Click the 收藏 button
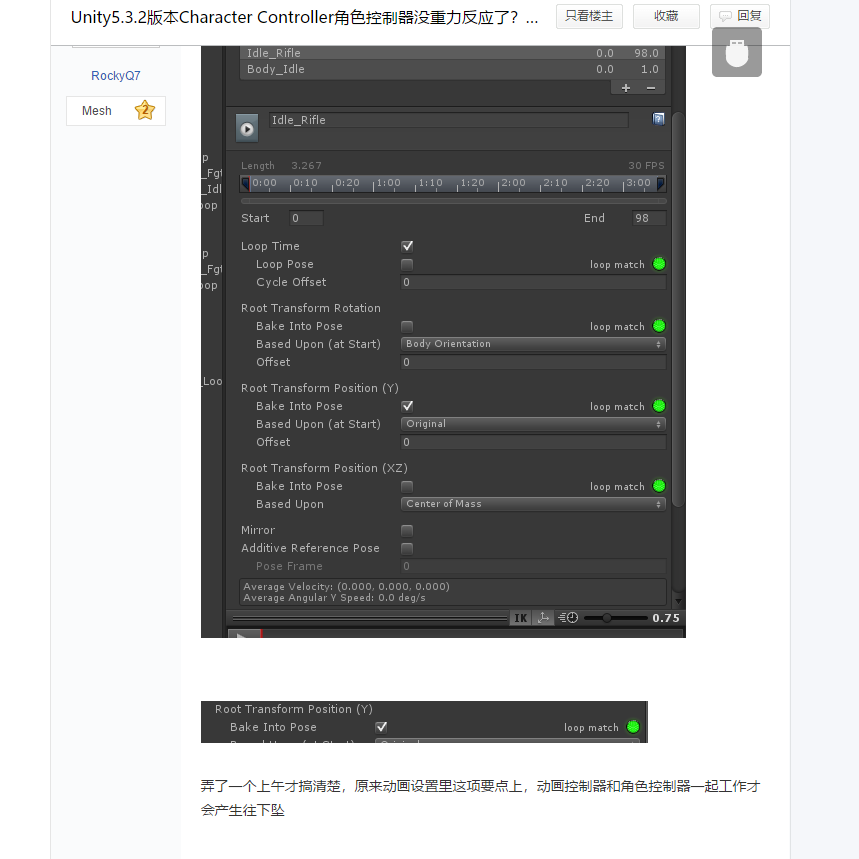Image resolution: width=859 pixels, height=859 pixels. 666,16
